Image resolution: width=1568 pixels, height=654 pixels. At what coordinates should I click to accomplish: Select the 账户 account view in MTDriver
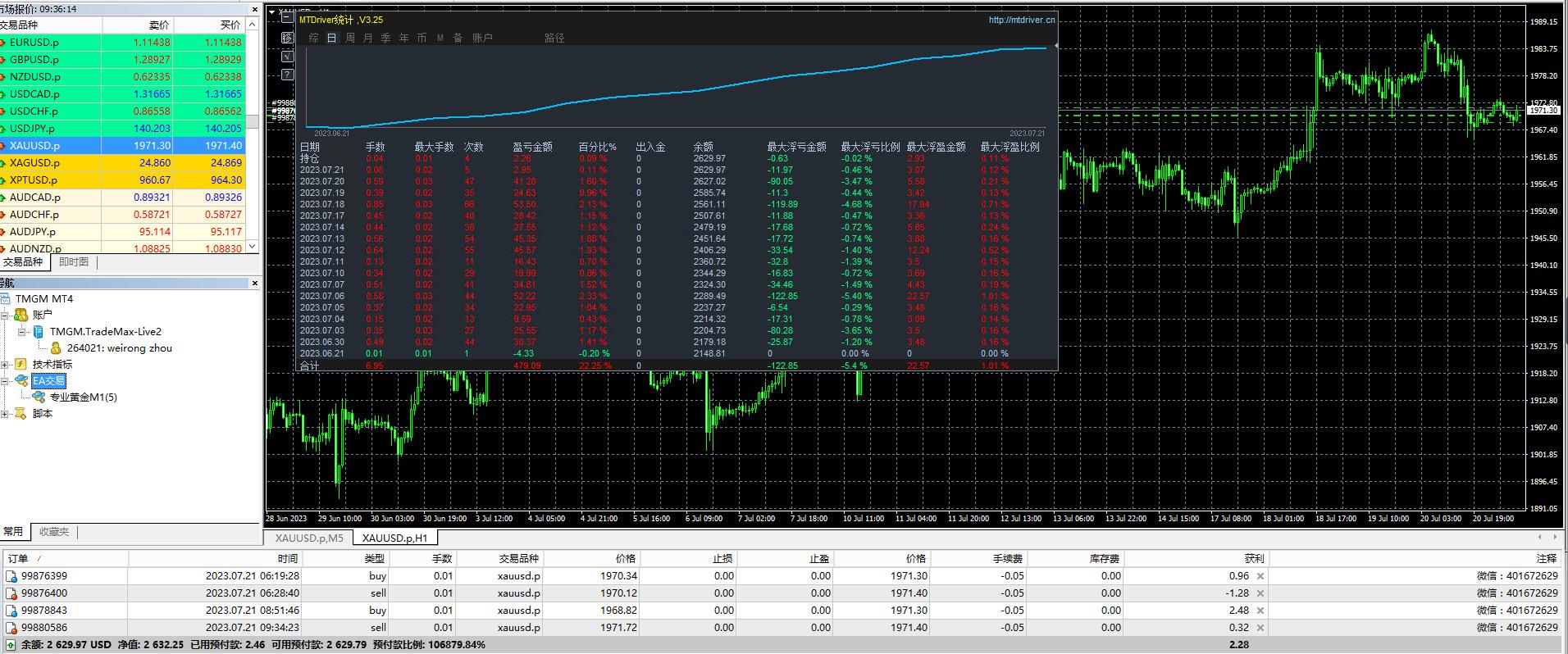[x=482, y=39]
